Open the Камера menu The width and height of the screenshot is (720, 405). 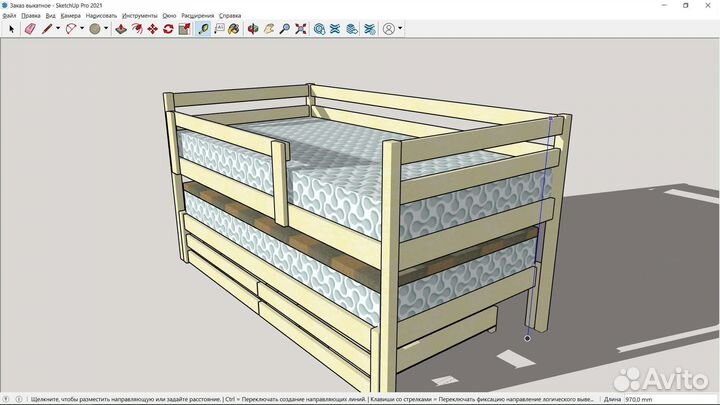click(x=70, y=17)
